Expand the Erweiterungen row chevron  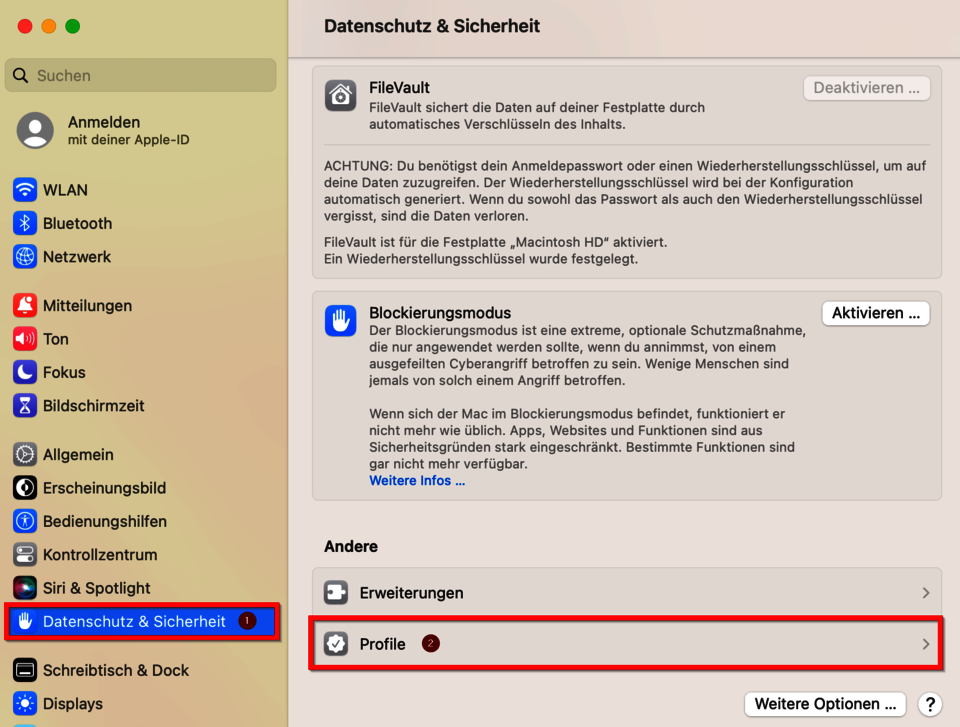click(x=926, y=593)
